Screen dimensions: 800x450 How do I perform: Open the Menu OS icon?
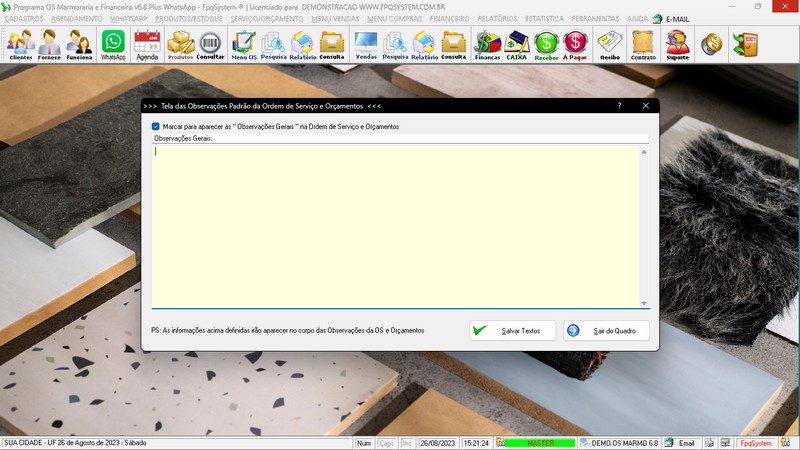click(243, 44)
